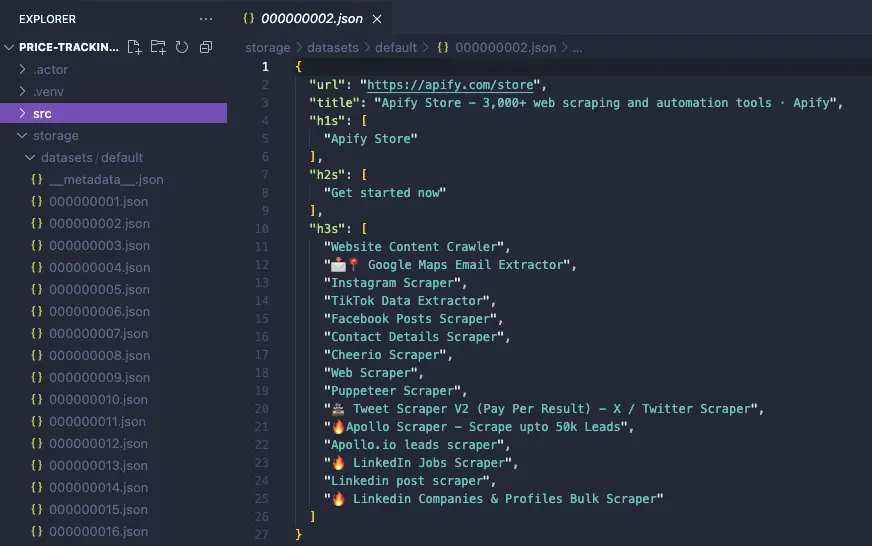Open the Explorer more actions ellipsis
The width and height of the screenshot is (872, 546).
tap(206, 19)
